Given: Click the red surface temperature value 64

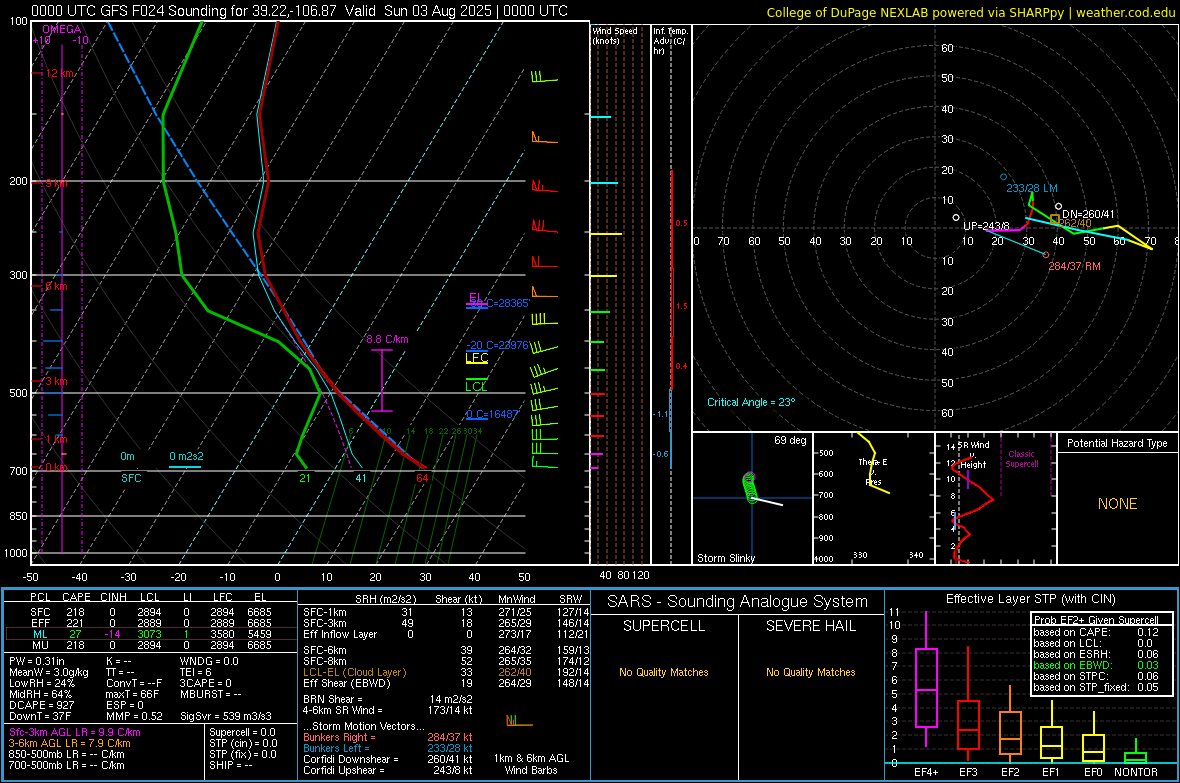Looking at the screenshot, I should (422, 478).
